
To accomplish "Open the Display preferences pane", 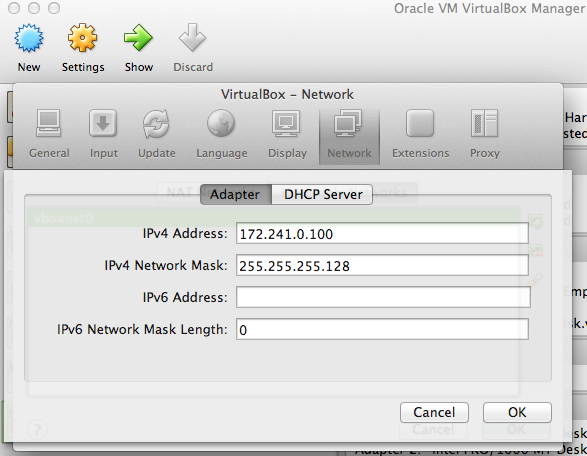I will click(287, 134).
